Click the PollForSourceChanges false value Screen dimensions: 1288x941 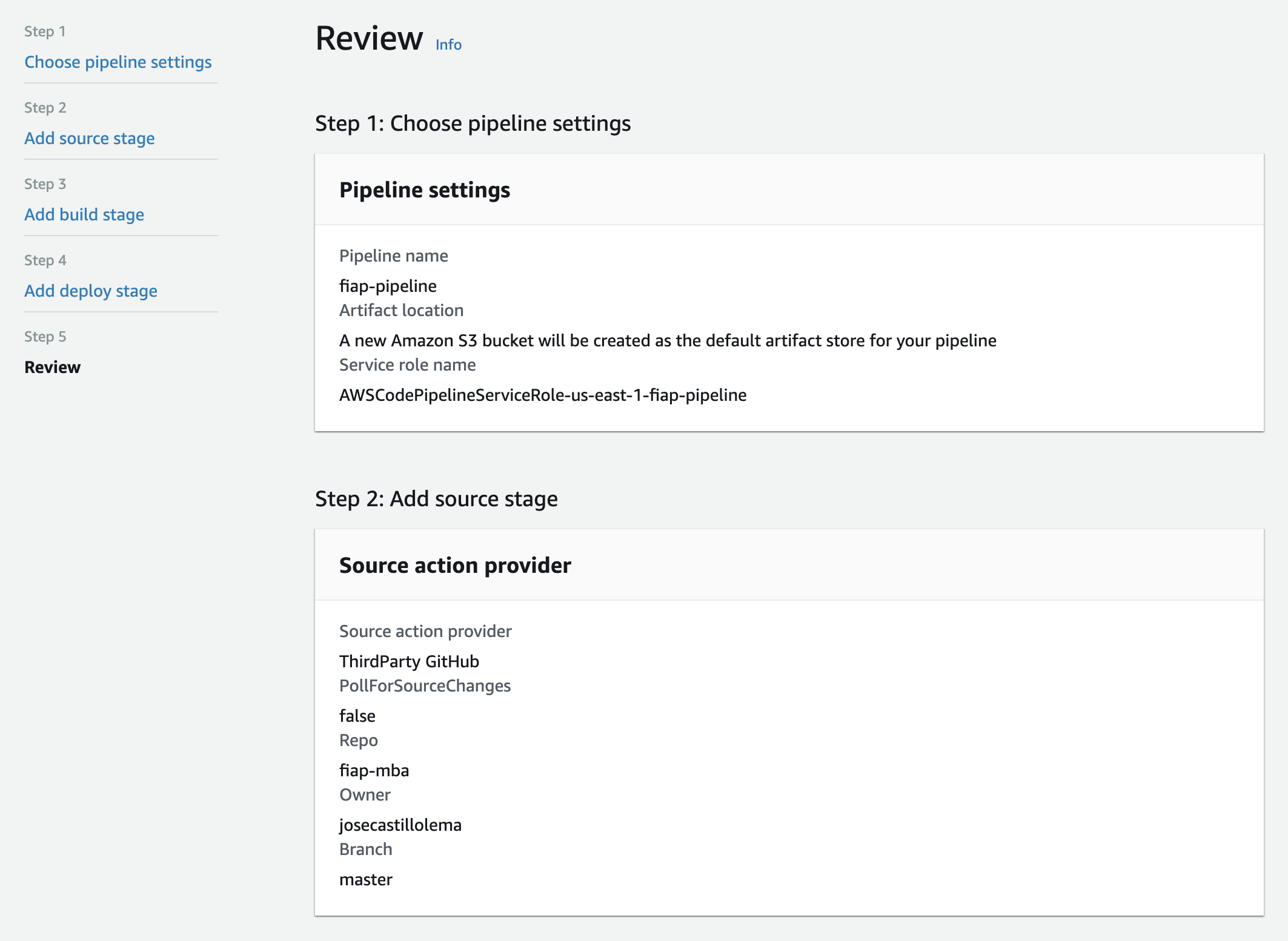click(357, 716)
